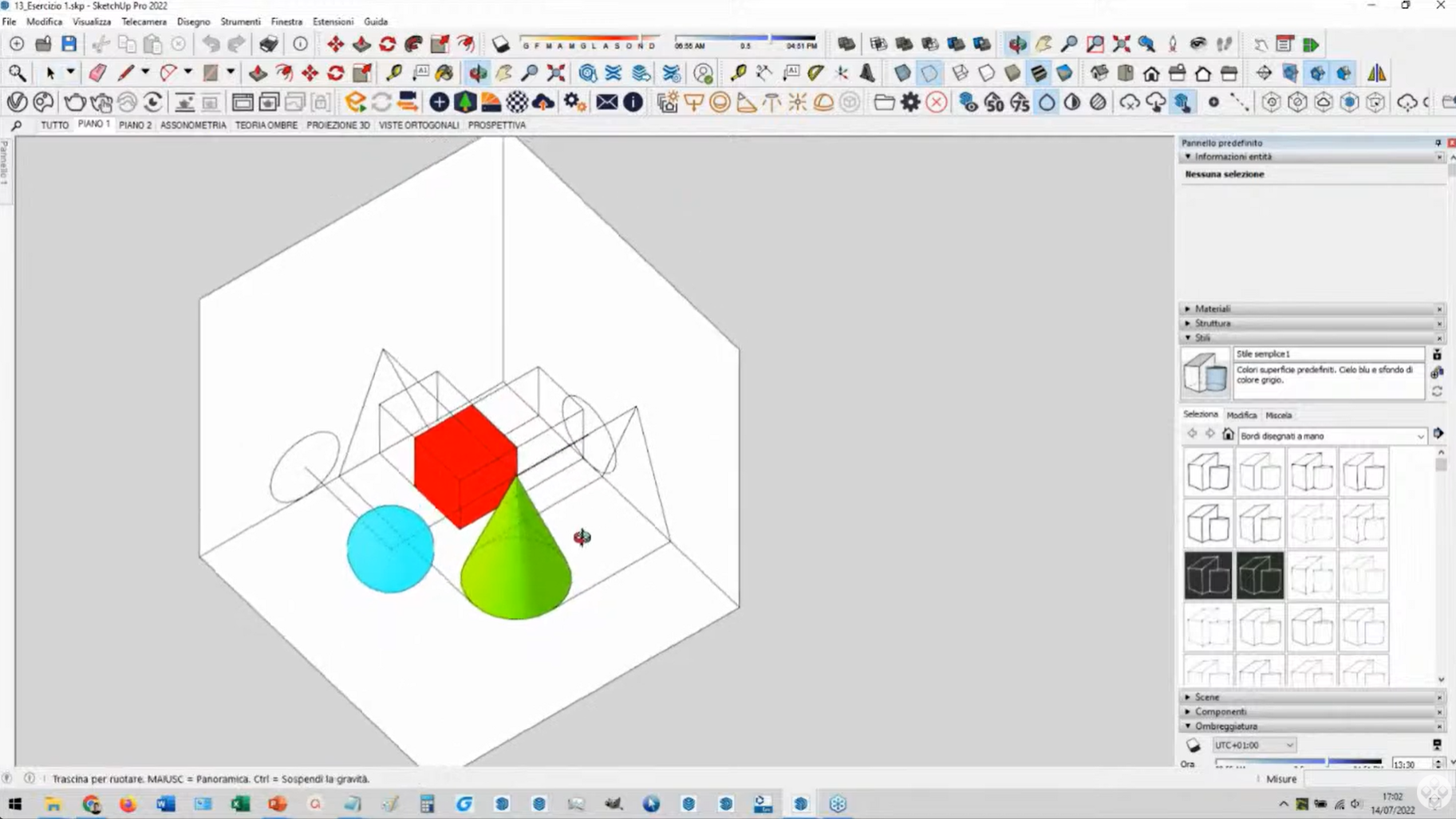Click the Protractor tool icon

coord(815,73)
